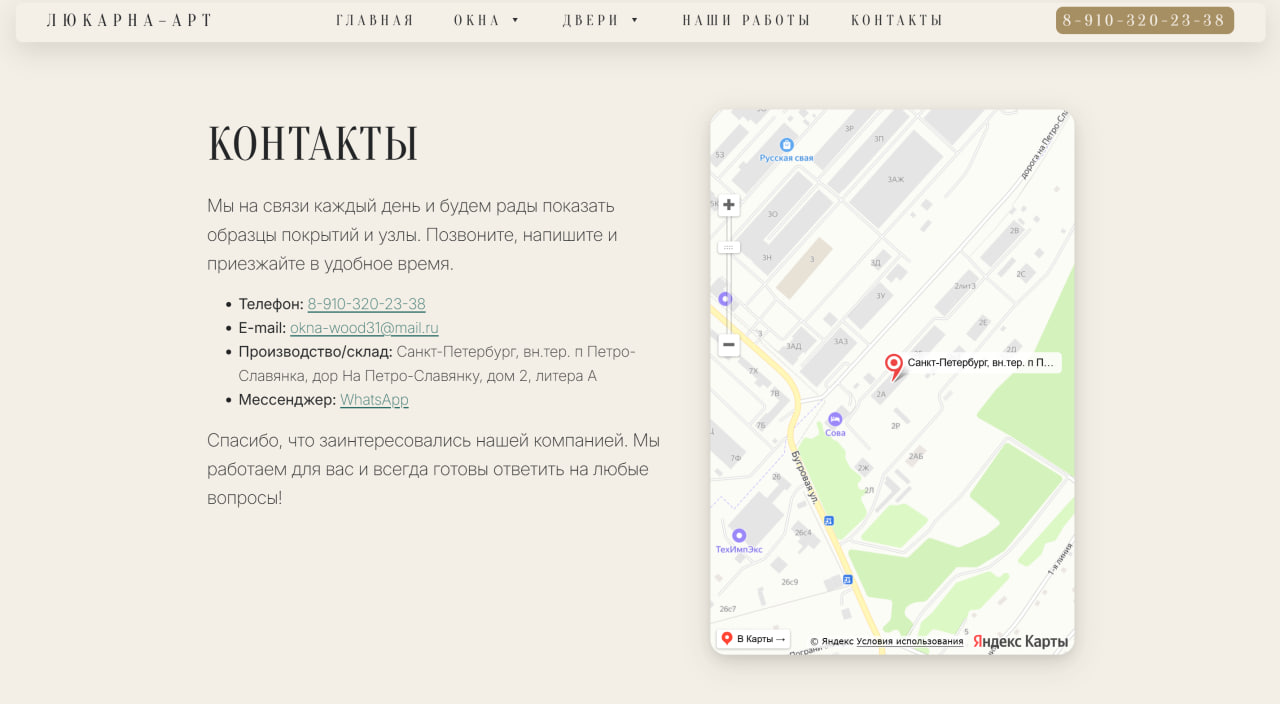1280x704 pixels.
Task: Click the Сова hotel marker on map
Action: [x=835, y=419]
